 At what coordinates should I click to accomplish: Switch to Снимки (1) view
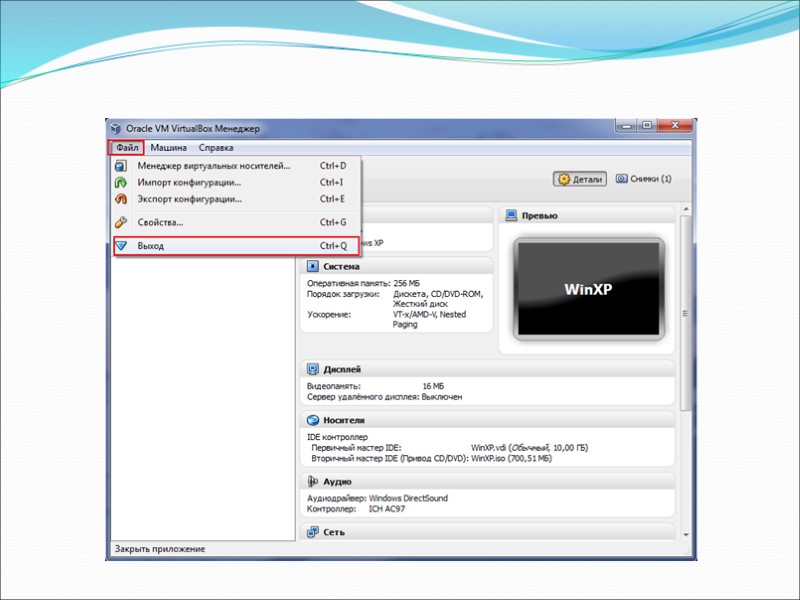(x=644, y=179)
